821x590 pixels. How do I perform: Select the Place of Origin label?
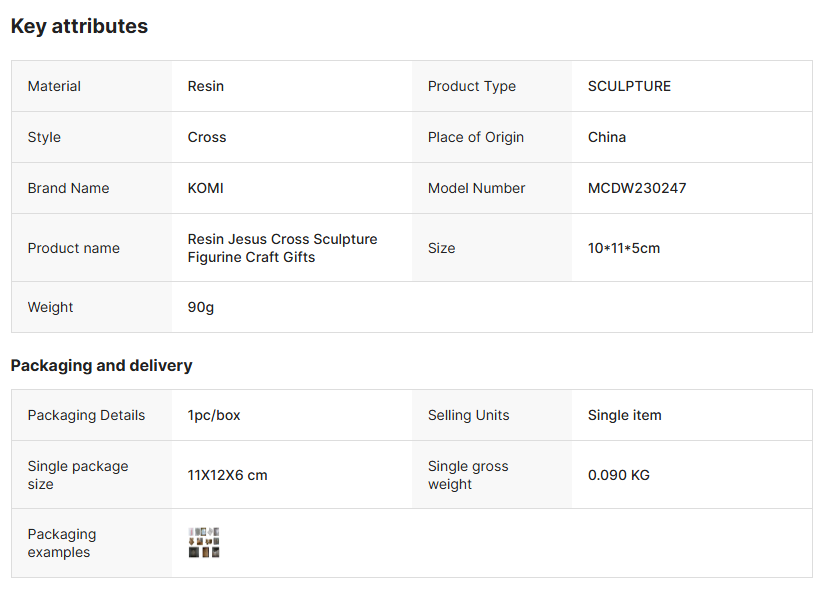coord(476,137)
